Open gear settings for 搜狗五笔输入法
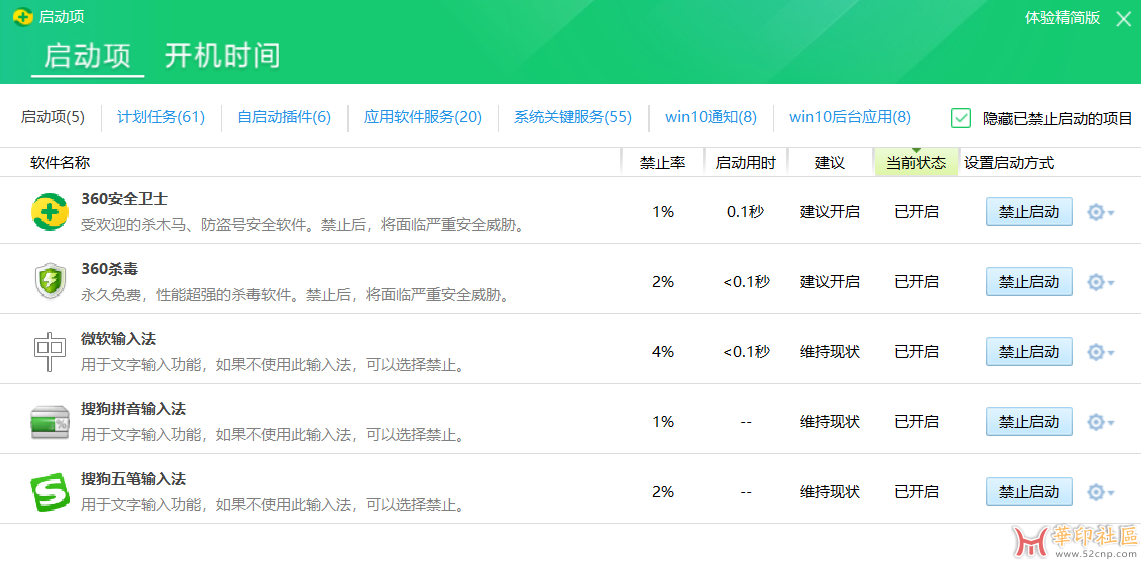1141x561 pixels. tap(1100, 493)
